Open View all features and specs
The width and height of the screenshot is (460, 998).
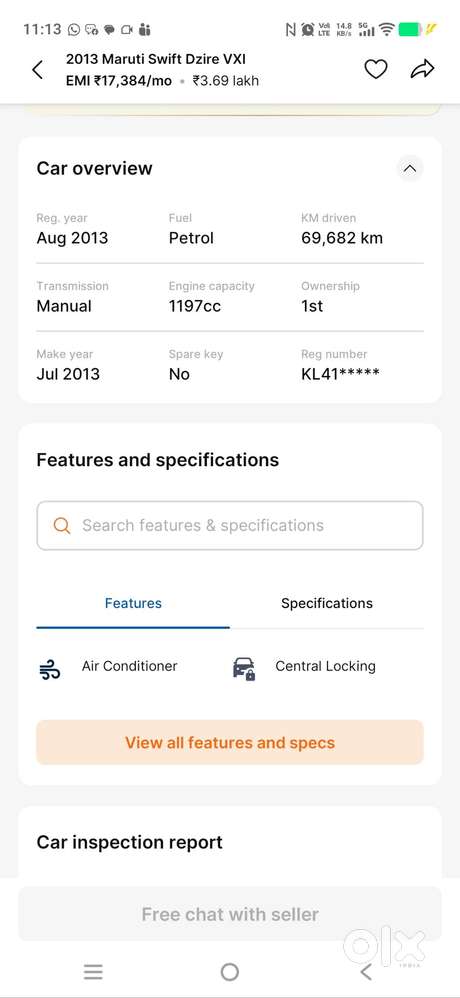click(x=230, y=742)
